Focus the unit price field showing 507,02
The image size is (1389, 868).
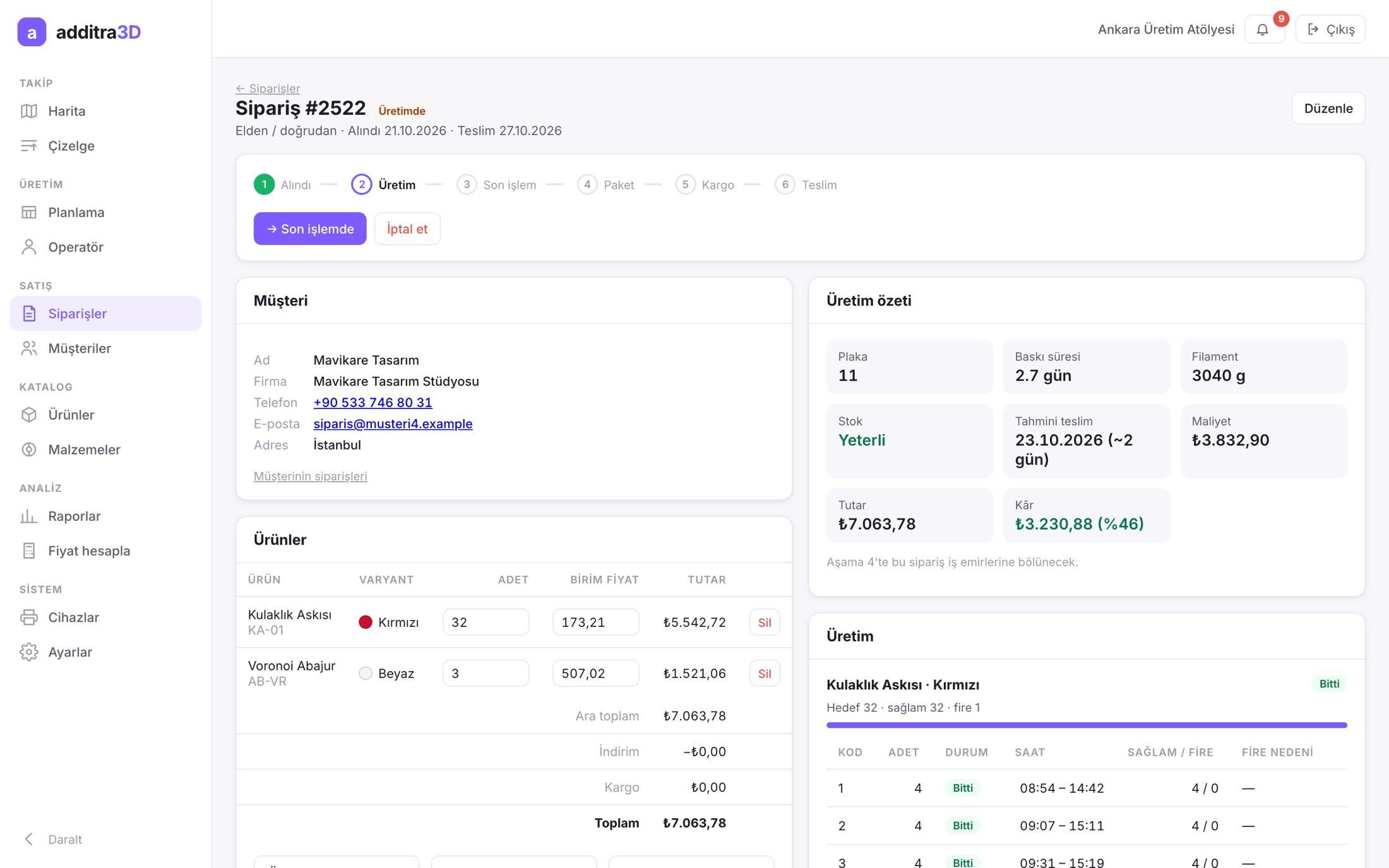595,674
